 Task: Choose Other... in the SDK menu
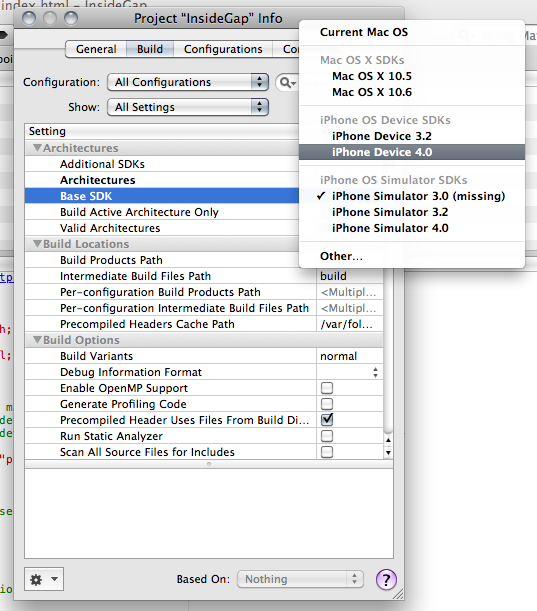click(x=412, y=256)
